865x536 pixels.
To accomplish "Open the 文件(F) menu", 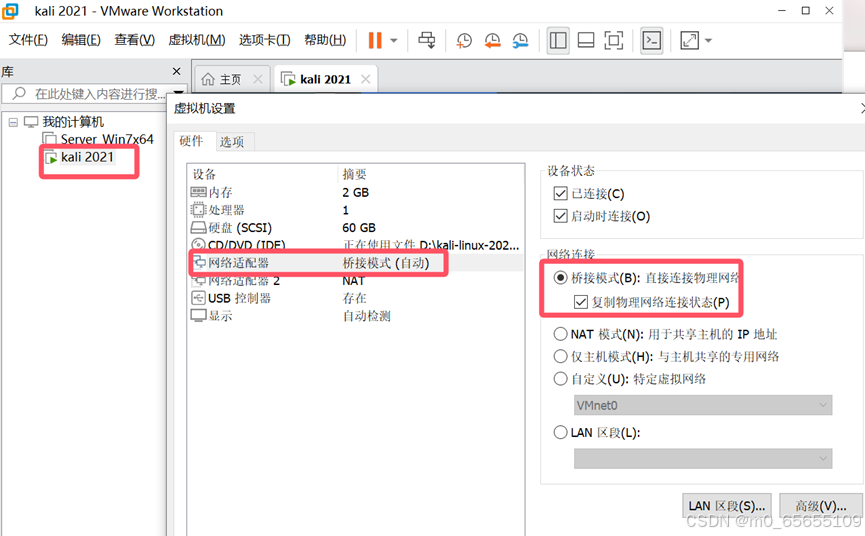I will [28, 40].
